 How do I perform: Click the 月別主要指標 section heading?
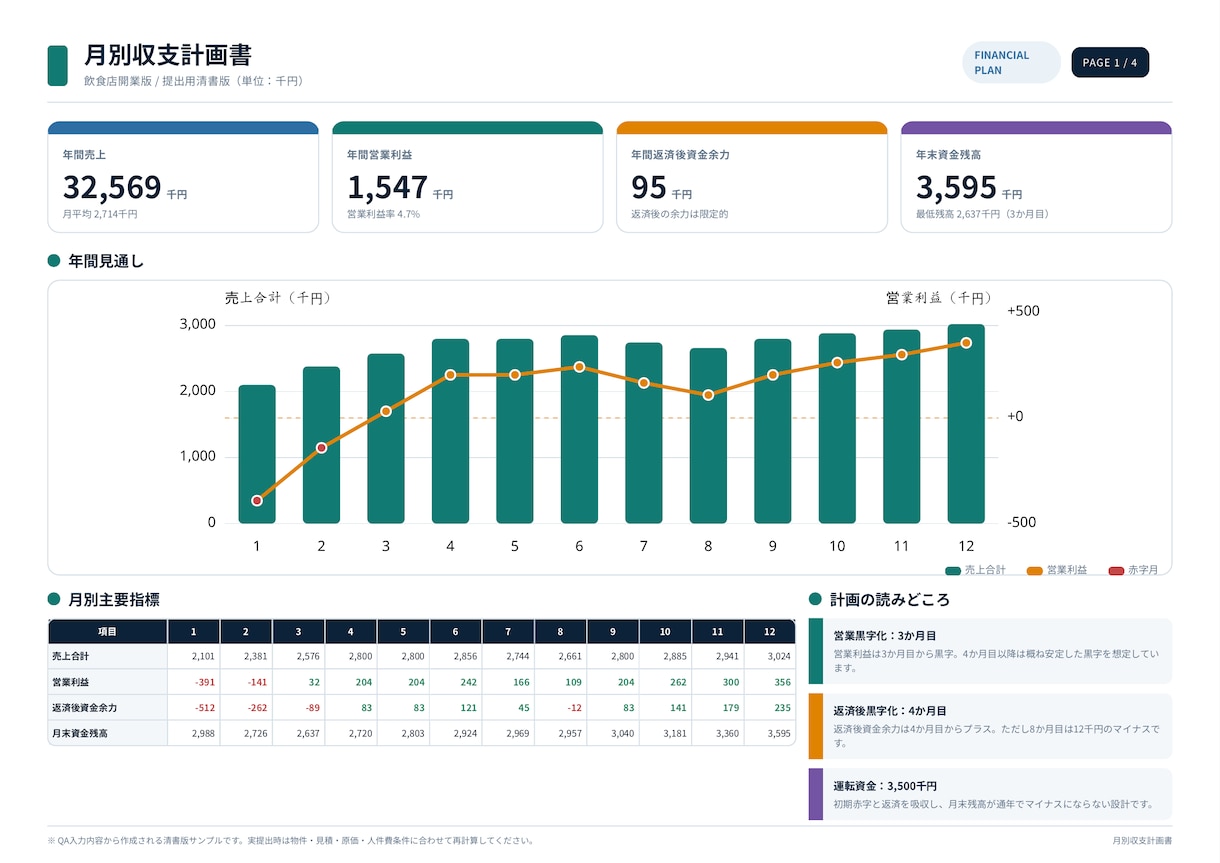coord(114,600)
